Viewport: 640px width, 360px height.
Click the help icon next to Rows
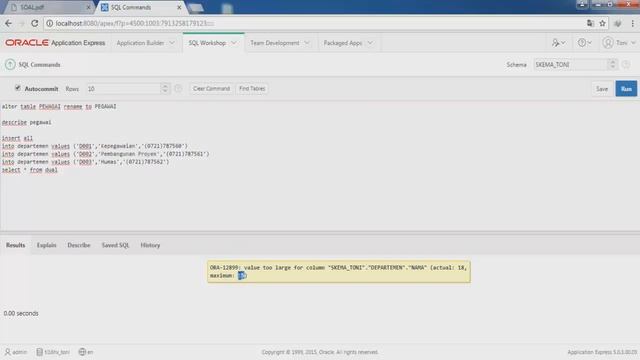[178, 89]
